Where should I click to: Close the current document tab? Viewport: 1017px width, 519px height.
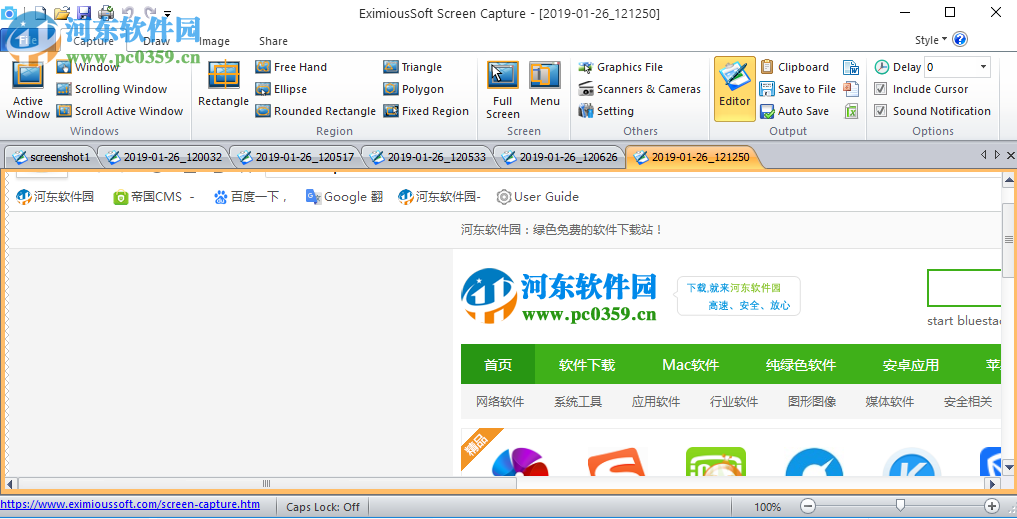point(1011,155)
